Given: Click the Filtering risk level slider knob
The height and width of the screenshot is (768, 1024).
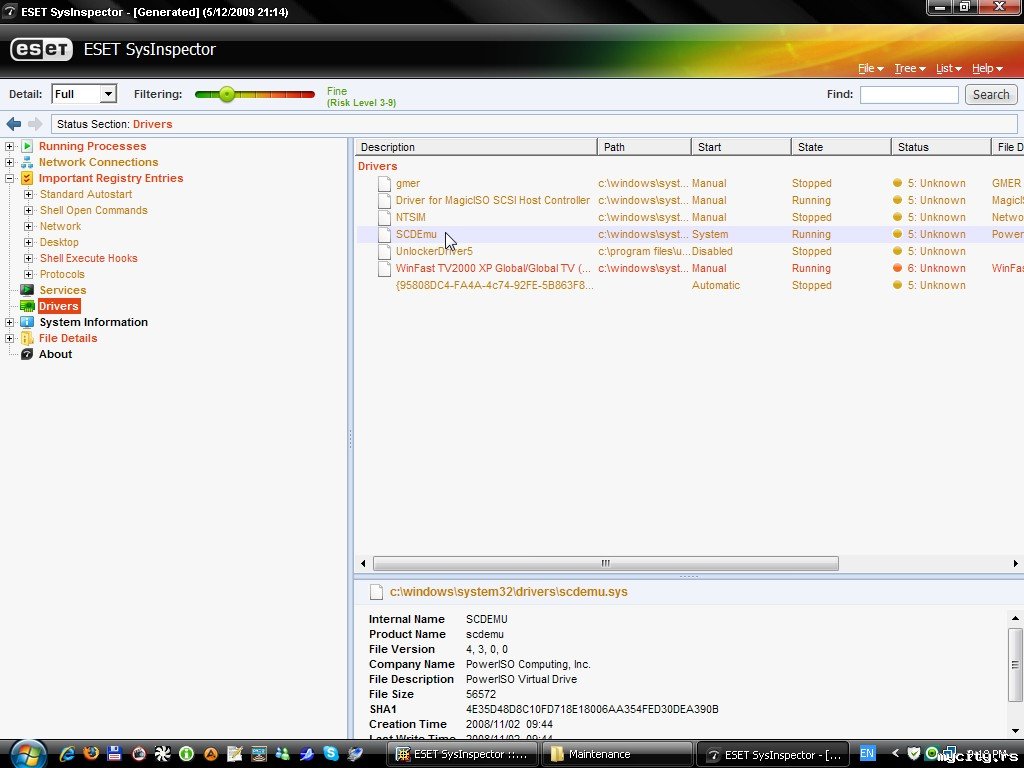Looking at the screenshot, I should 227,94.
